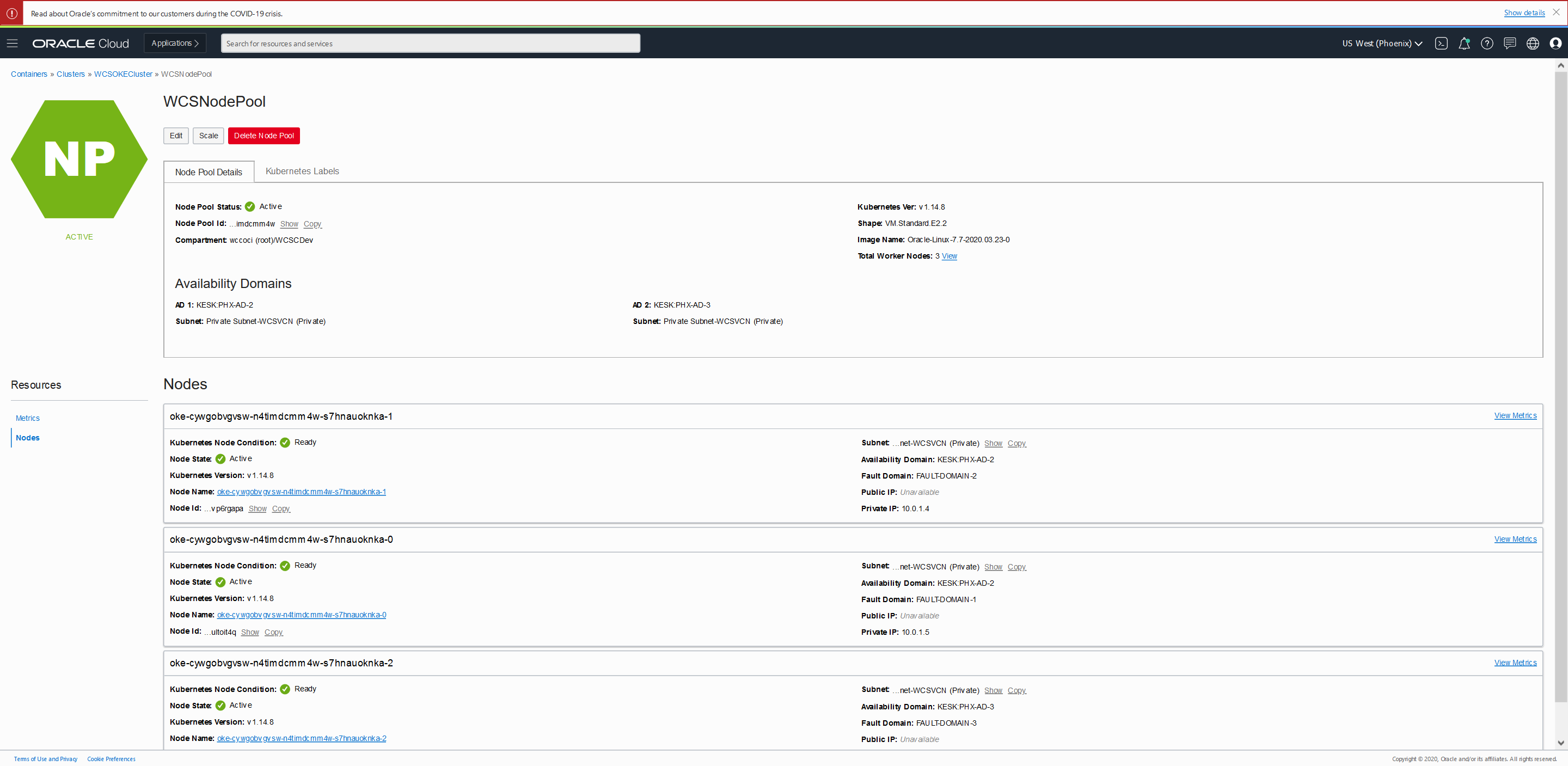Expand the US West (Phoenix) region dropdown
The image size is (1568, 766).
(x=1382, y=43)
